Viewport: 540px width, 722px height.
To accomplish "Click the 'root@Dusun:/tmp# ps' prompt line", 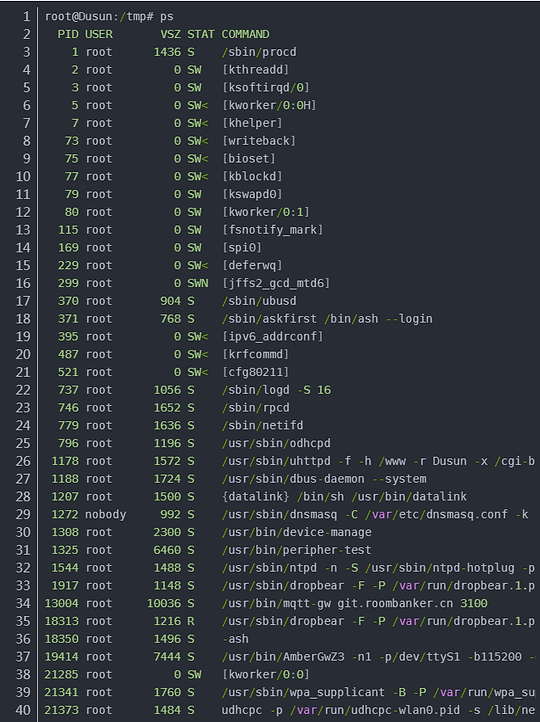I will coord(109,17).
